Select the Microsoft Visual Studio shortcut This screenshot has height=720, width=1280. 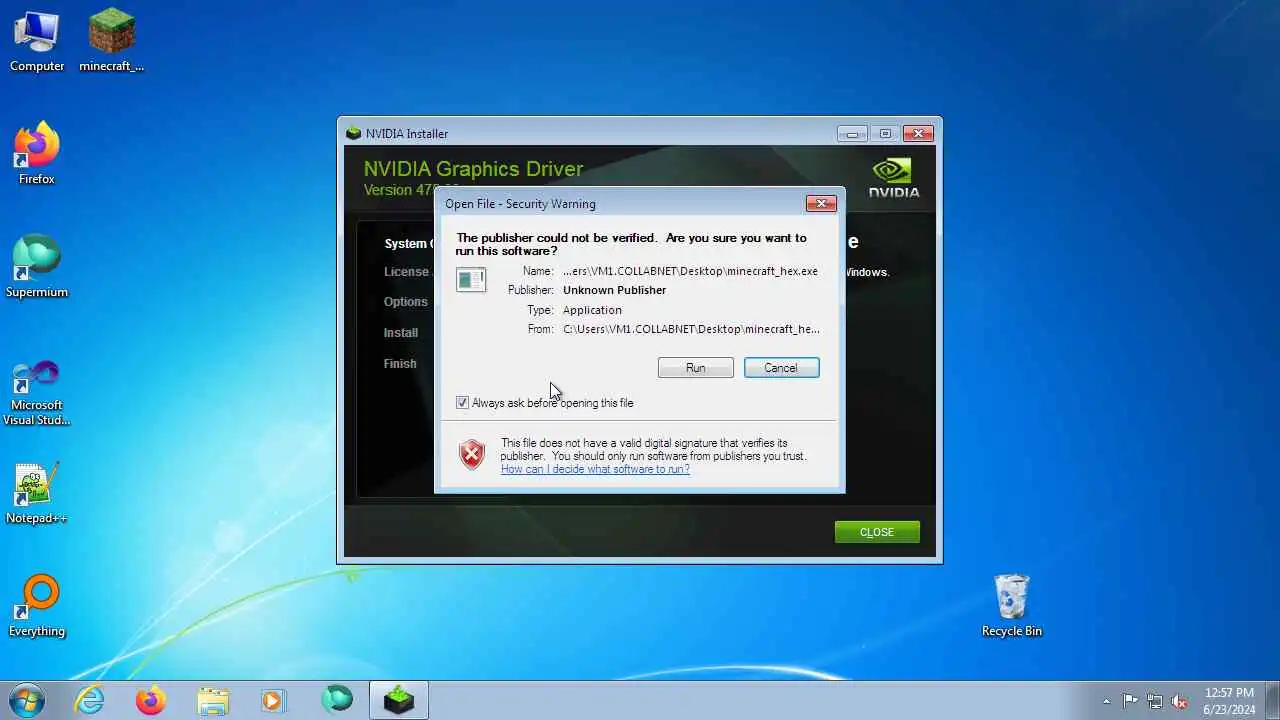pyautogui.click(x=37, y=392)
